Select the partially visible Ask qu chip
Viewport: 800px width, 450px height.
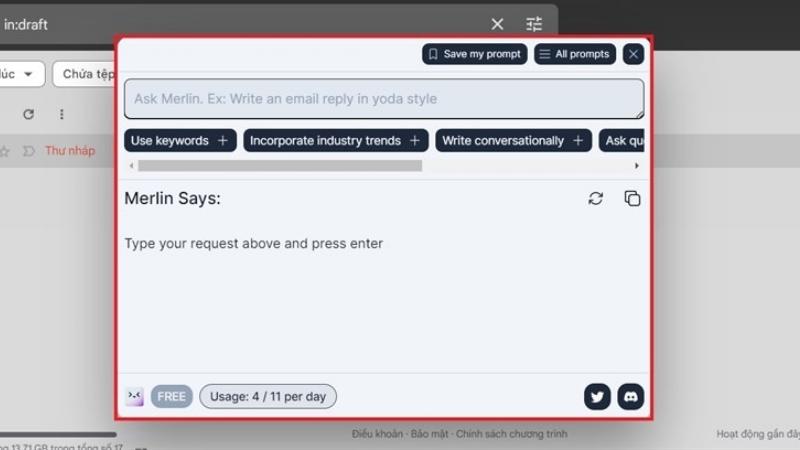point(622,140)
